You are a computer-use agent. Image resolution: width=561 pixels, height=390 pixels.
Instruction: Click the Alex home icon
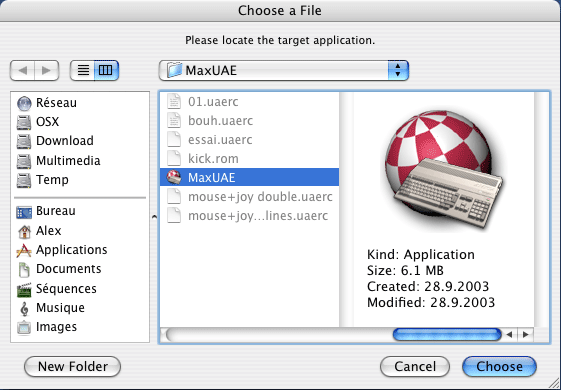(x=24, y=231)
